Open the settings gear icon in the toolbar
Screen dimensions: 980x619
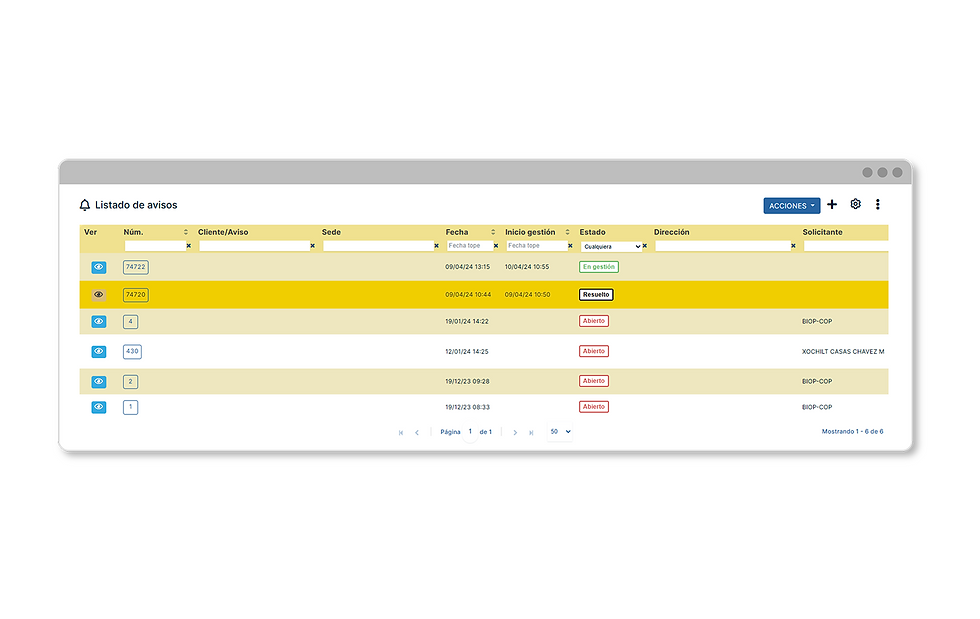[855, 204]
